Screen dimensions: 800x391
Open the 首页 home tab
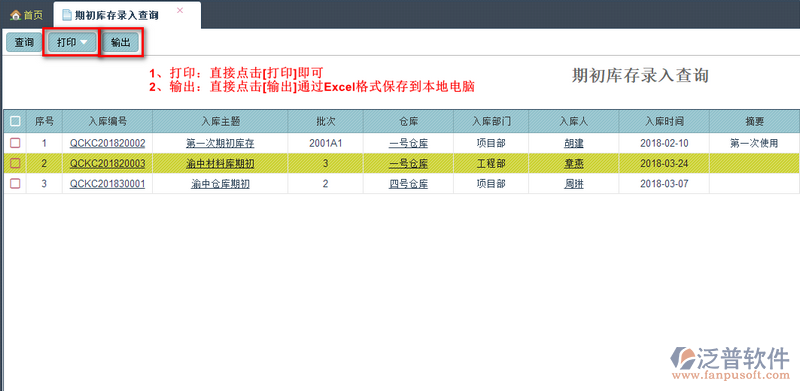pos(27,15)
